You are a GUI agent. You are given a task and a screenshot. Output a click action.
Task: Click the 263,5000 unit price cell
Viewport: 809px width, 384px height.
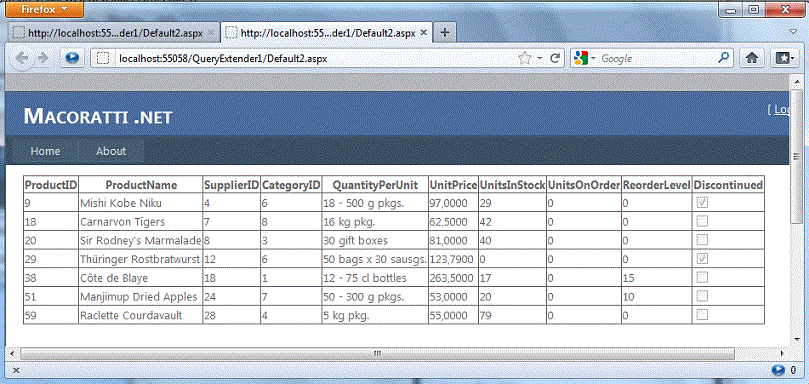click(x=454, y=278)
